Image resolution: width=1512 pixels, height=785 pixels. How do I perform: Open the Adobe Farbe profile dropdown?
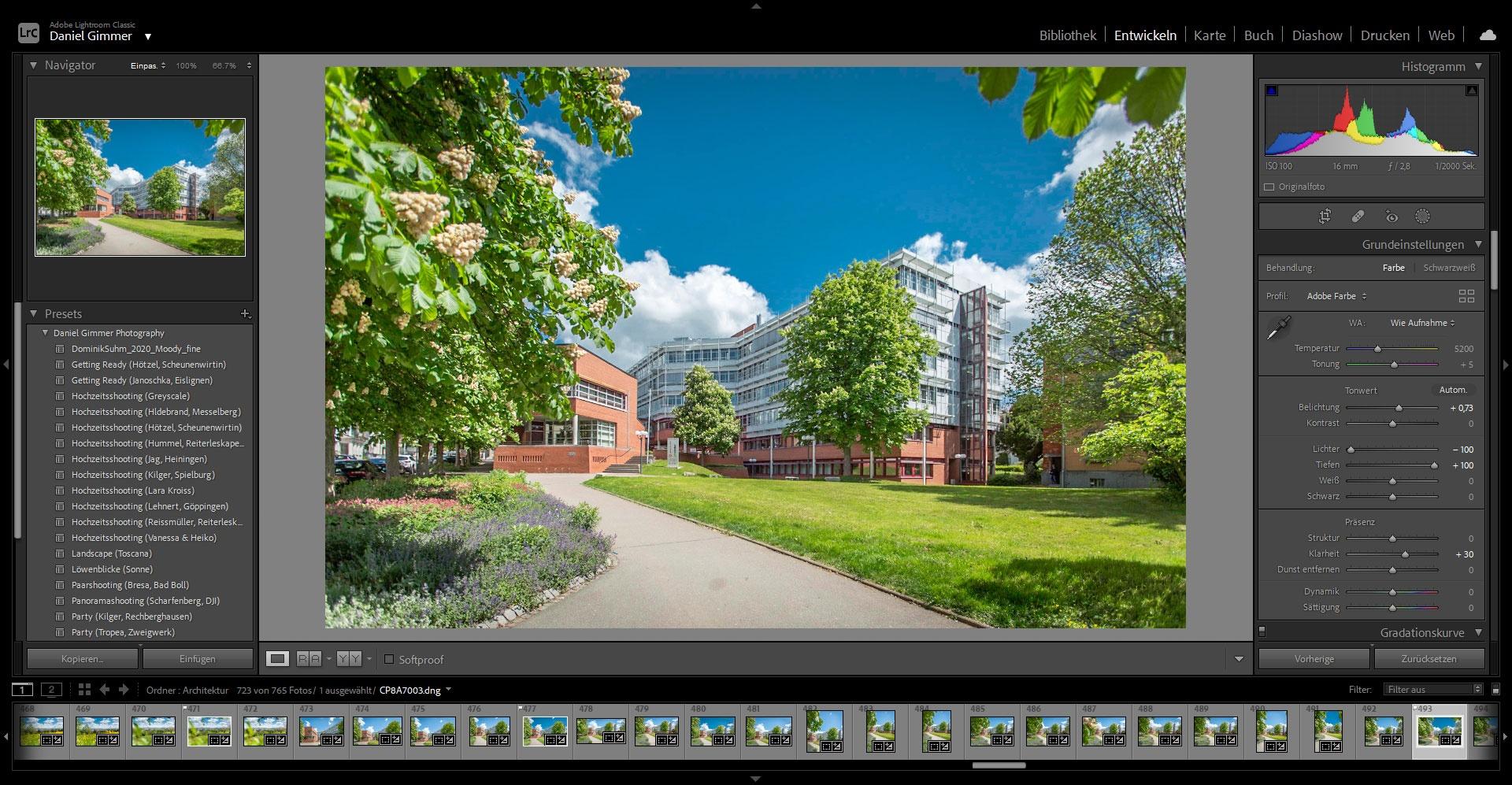[x=1336, y=296]
